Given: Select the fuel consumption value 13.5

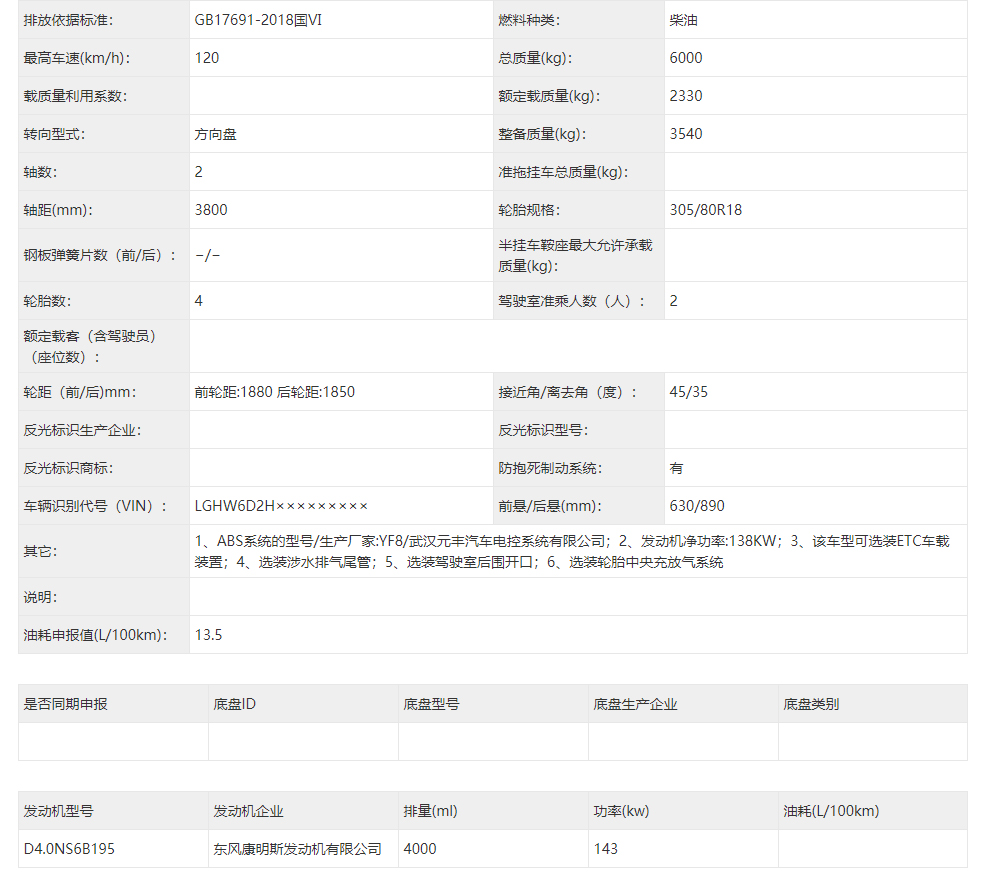Looking at the screenshot, I should coord(208,635).
